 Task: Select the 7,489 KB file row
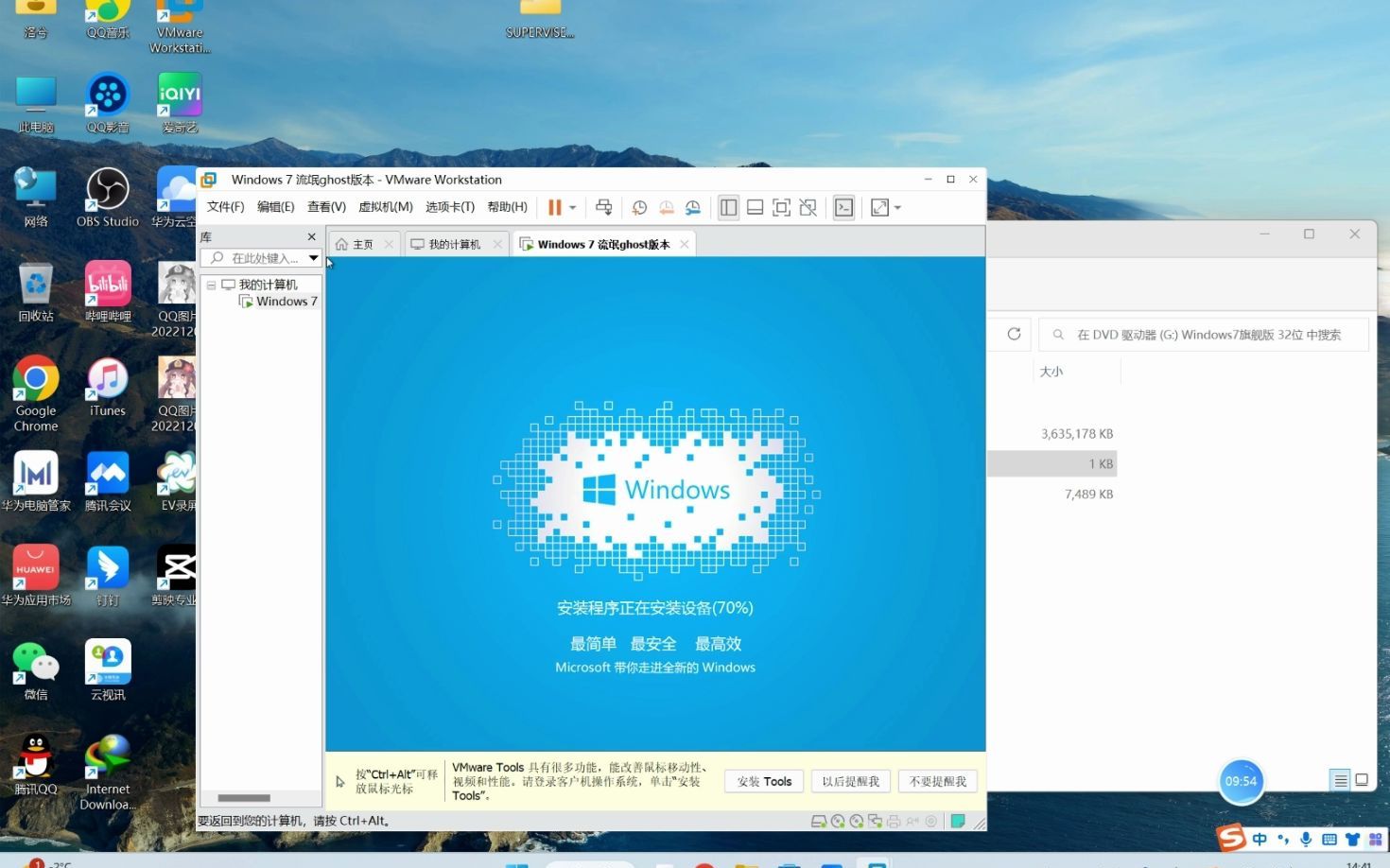click(x=1052, y=494)
